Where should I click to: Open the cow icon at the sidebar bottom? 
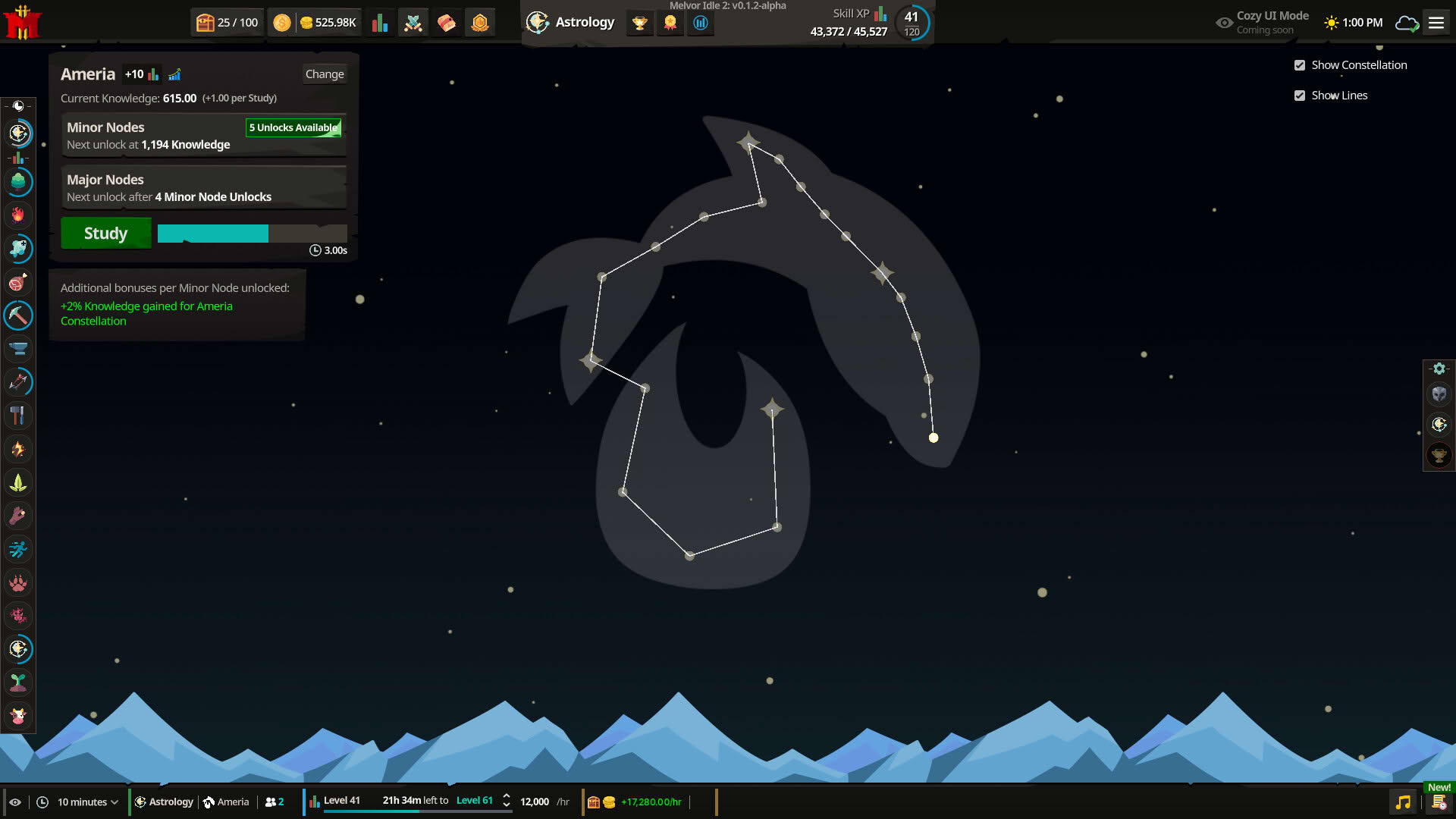(18, 716)
